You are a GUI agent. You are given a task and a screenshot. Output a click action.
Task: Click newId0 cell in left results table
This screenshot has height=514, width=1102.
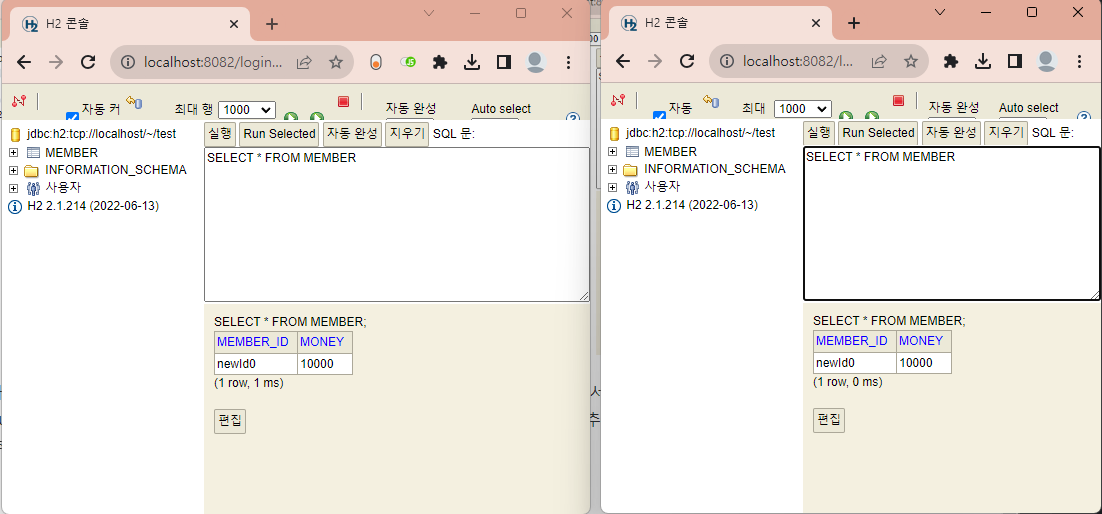pyautogui.click(x=256, y=364)
